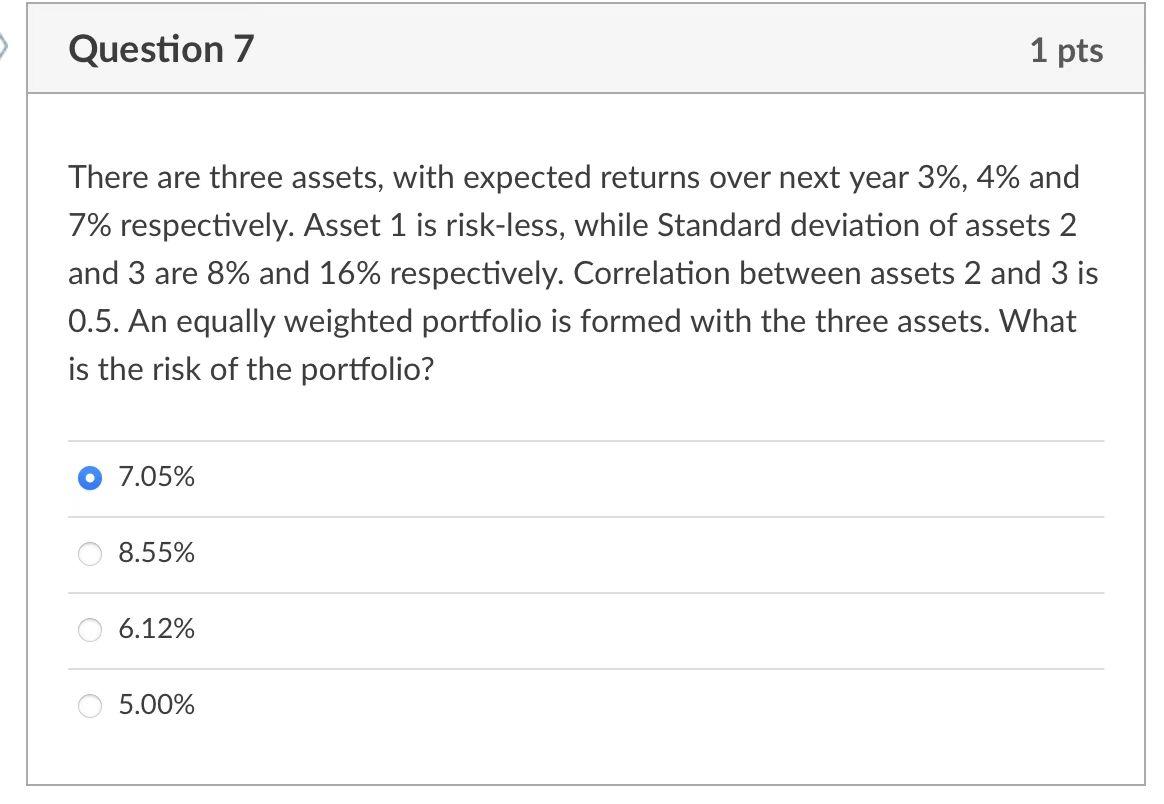Click the Question 7 header
Image resolution: width=1164 pixels, height=804 pixels.
(160, 48)
